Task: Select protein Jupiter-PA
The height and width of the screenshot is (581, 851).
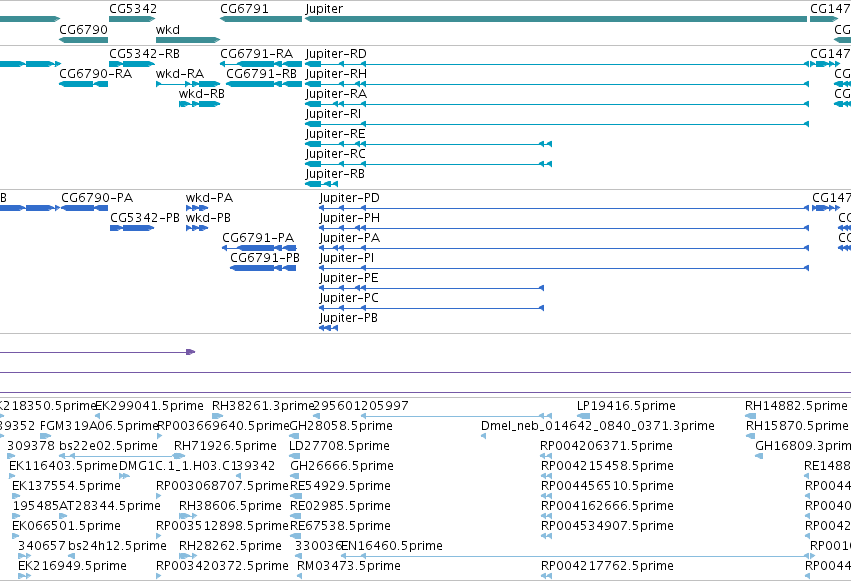Action: (564, 248)
